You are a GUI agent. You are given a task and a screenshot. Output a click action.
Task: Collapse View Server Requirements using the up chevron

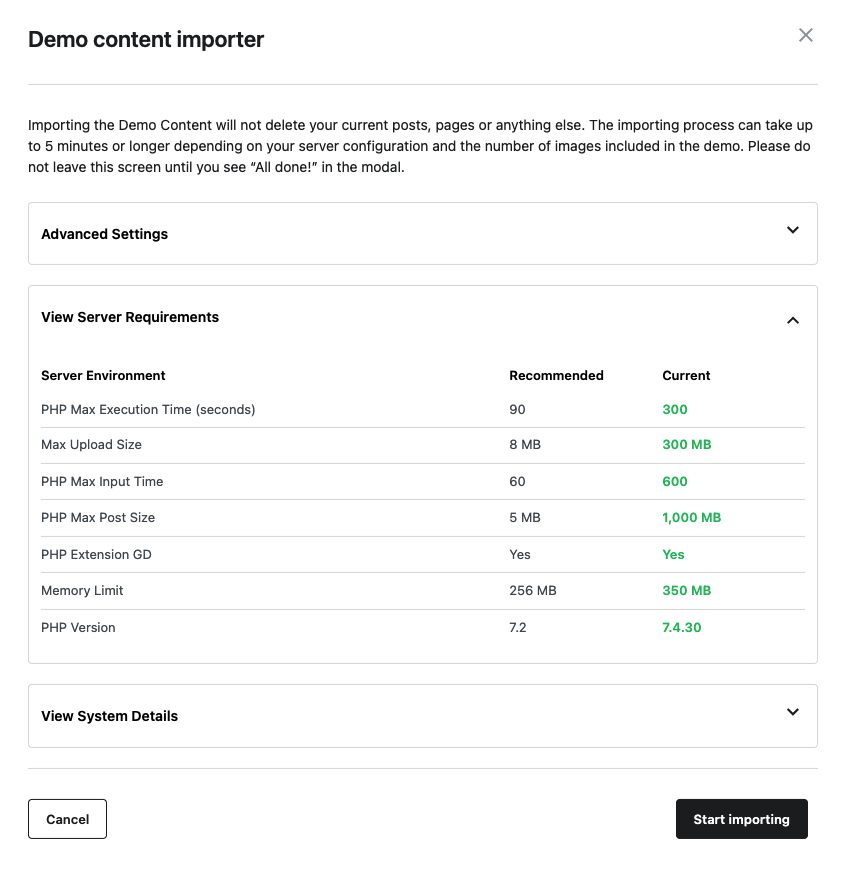point(792,320)
